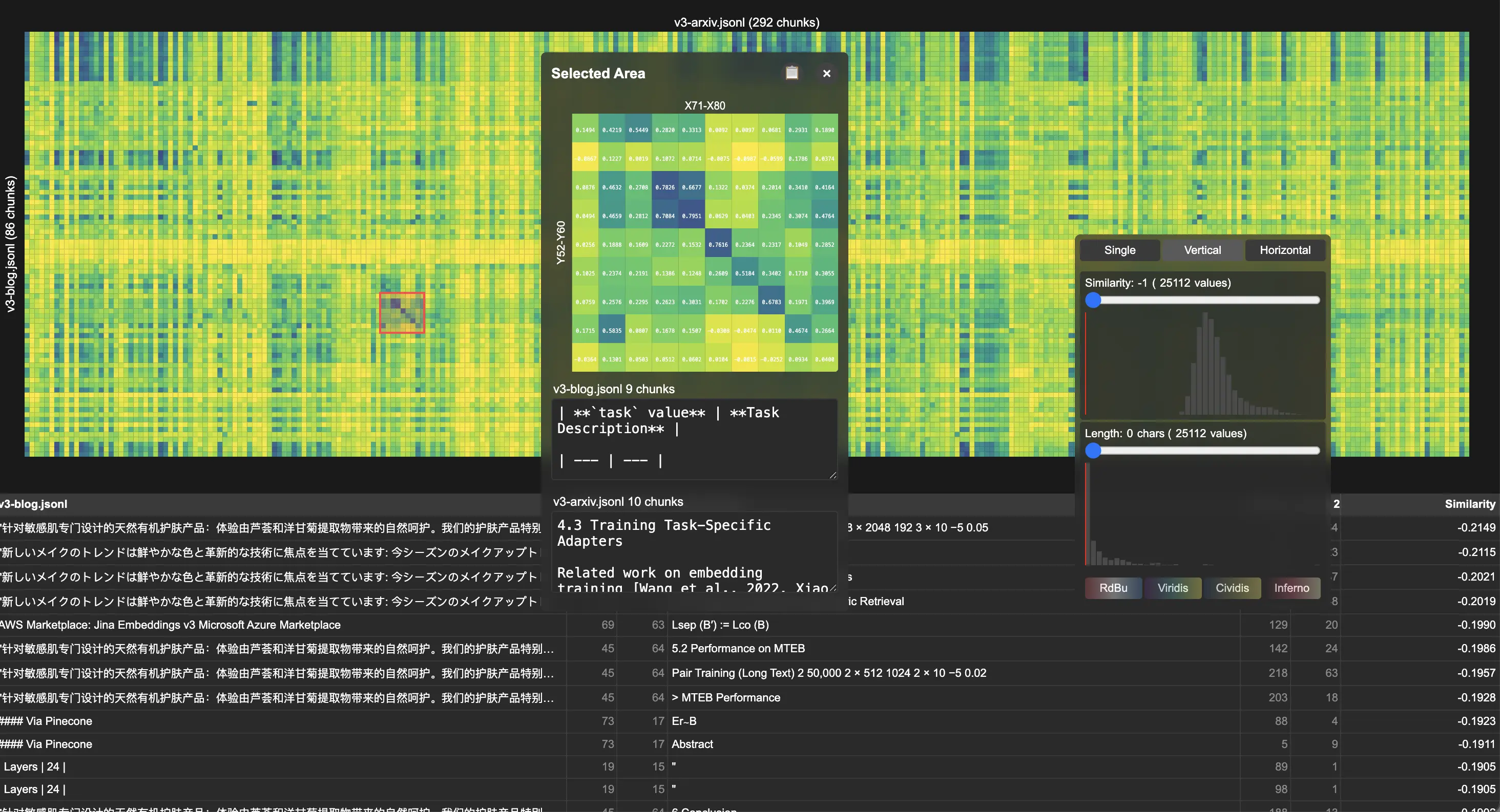Select the 'AWS Marketplace: Jina Embeddings v3' row
1500x812 pixels.
click(171, 625)
